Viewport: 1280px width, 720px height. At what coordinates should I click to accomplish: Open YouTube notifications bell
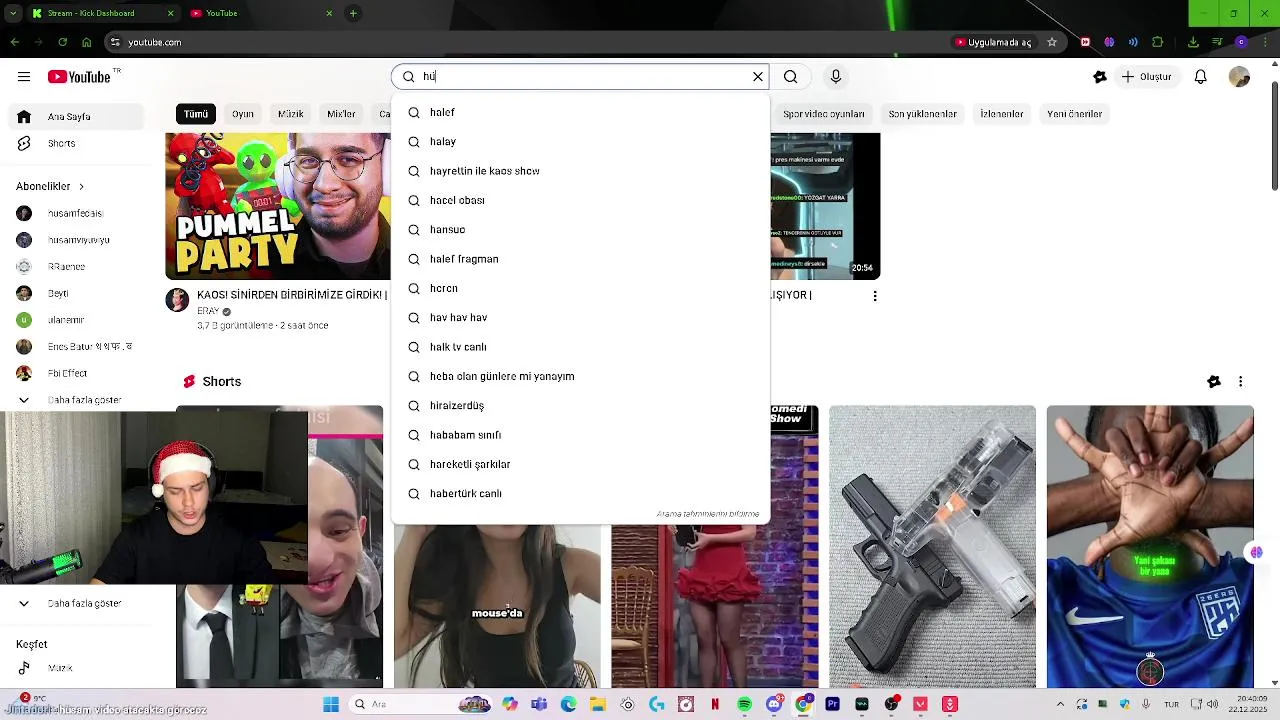tap(1201, 77)
